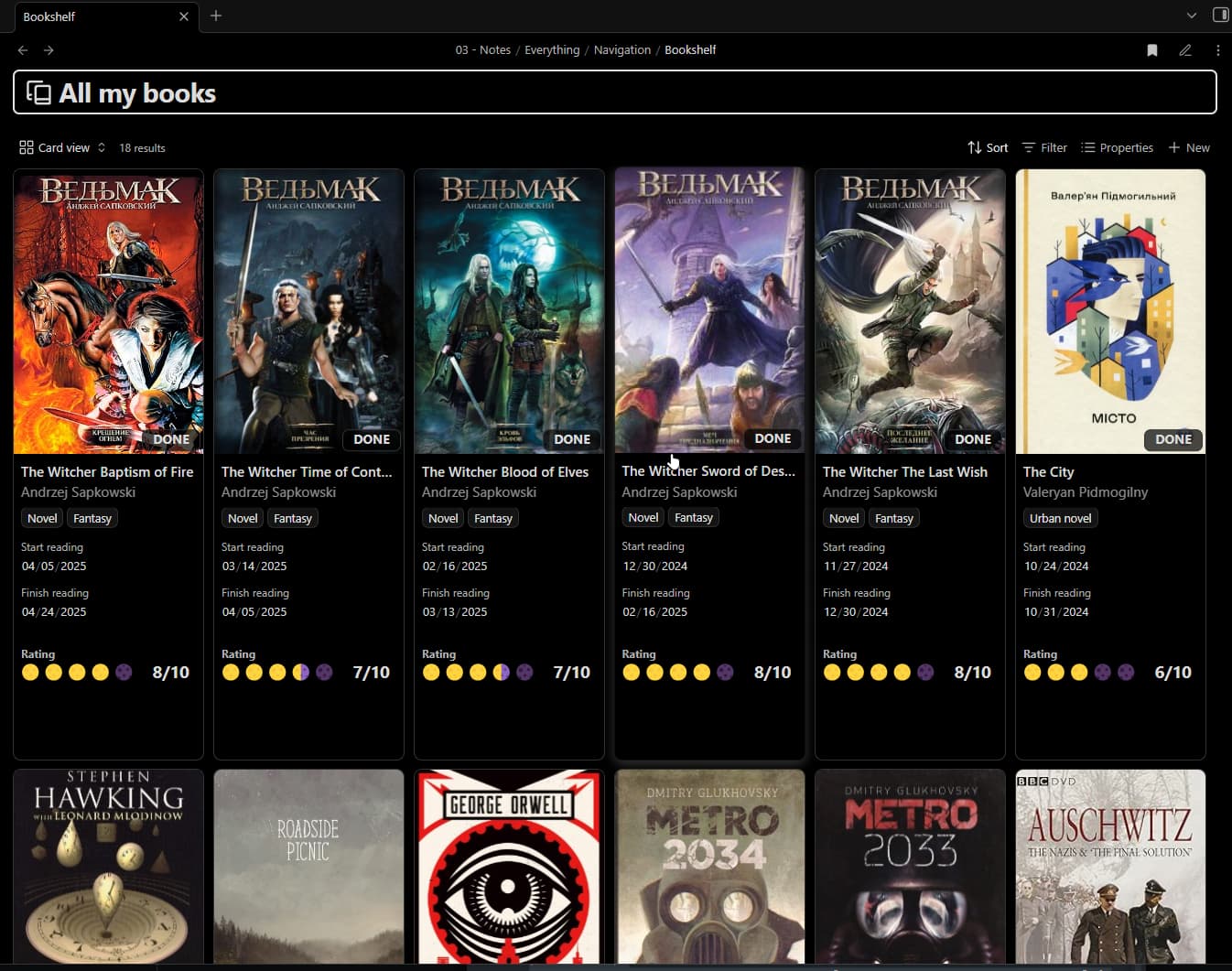Click the Everything breadcrumb link
1232x971 pixels.
[551, 50]
